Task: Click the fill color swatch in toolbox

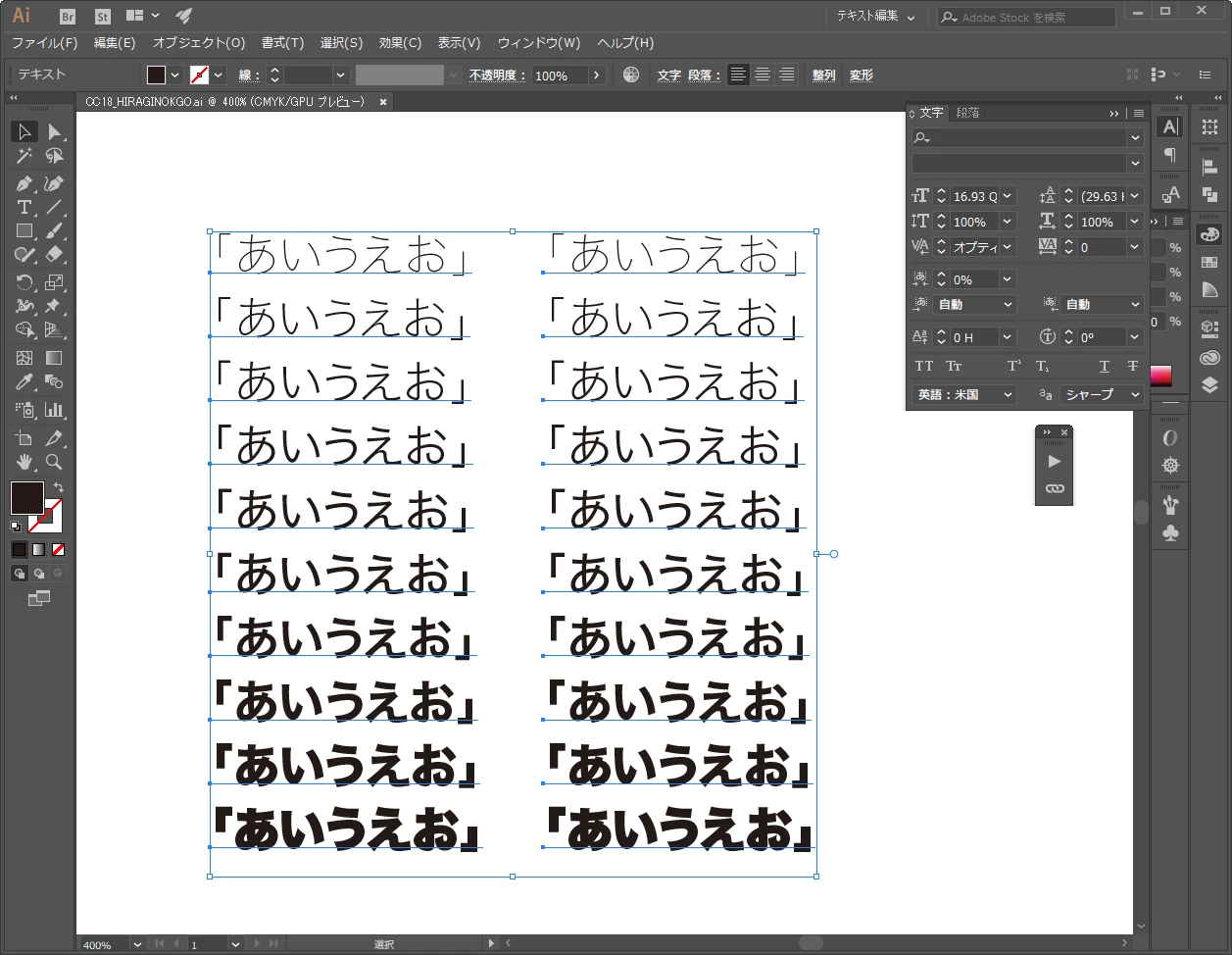Action: pos(26,497)
